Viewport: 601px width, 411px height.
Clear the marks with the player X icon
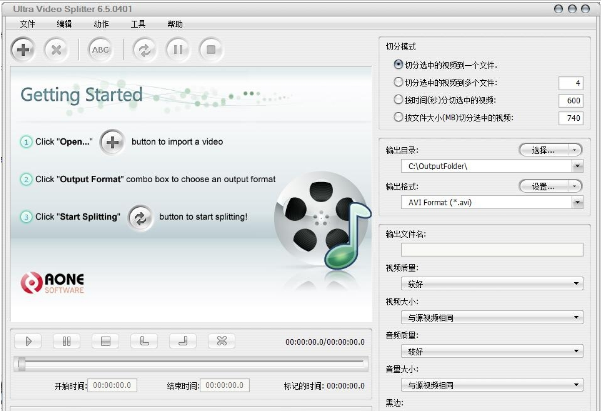pos(222,341)
